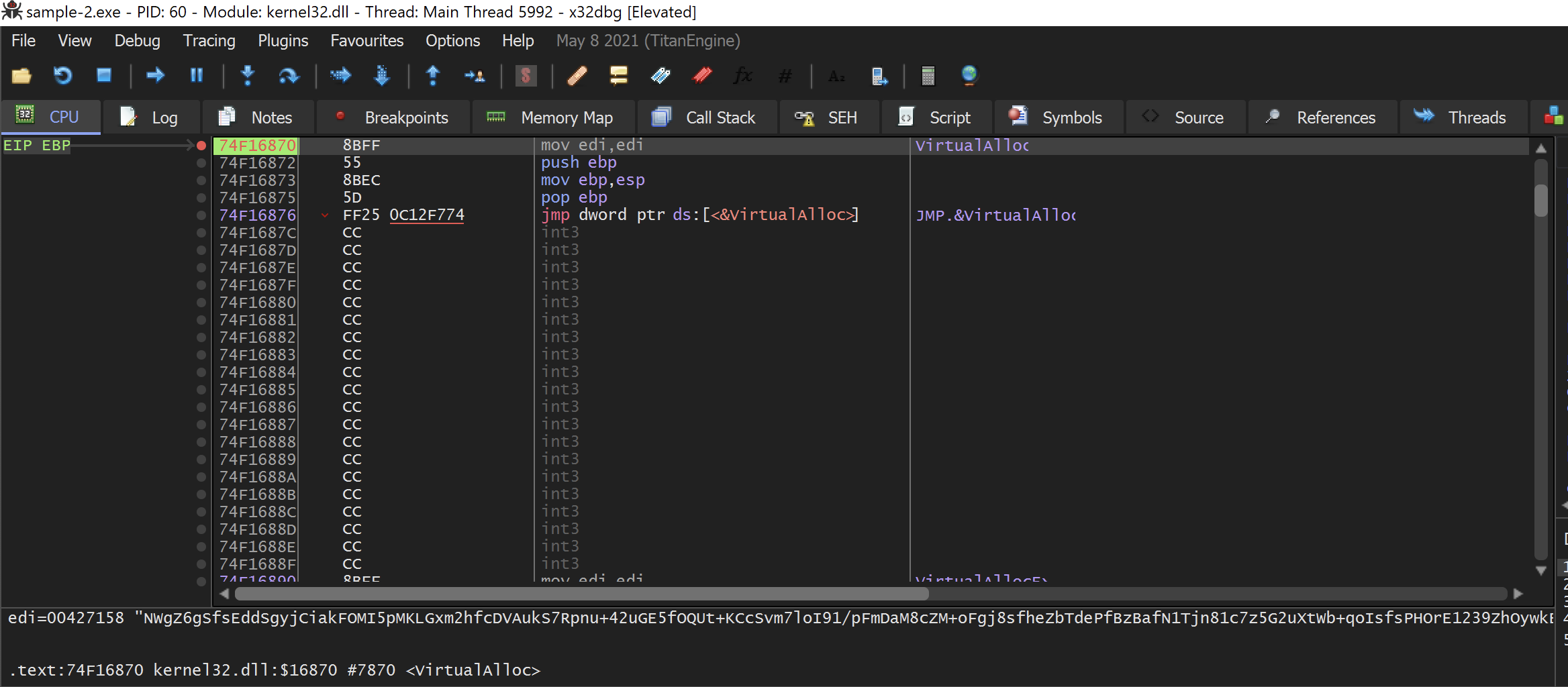Toggle breakpoint bullet at 74F16880
The image size is (1568, 687).
tap(201, 303)
